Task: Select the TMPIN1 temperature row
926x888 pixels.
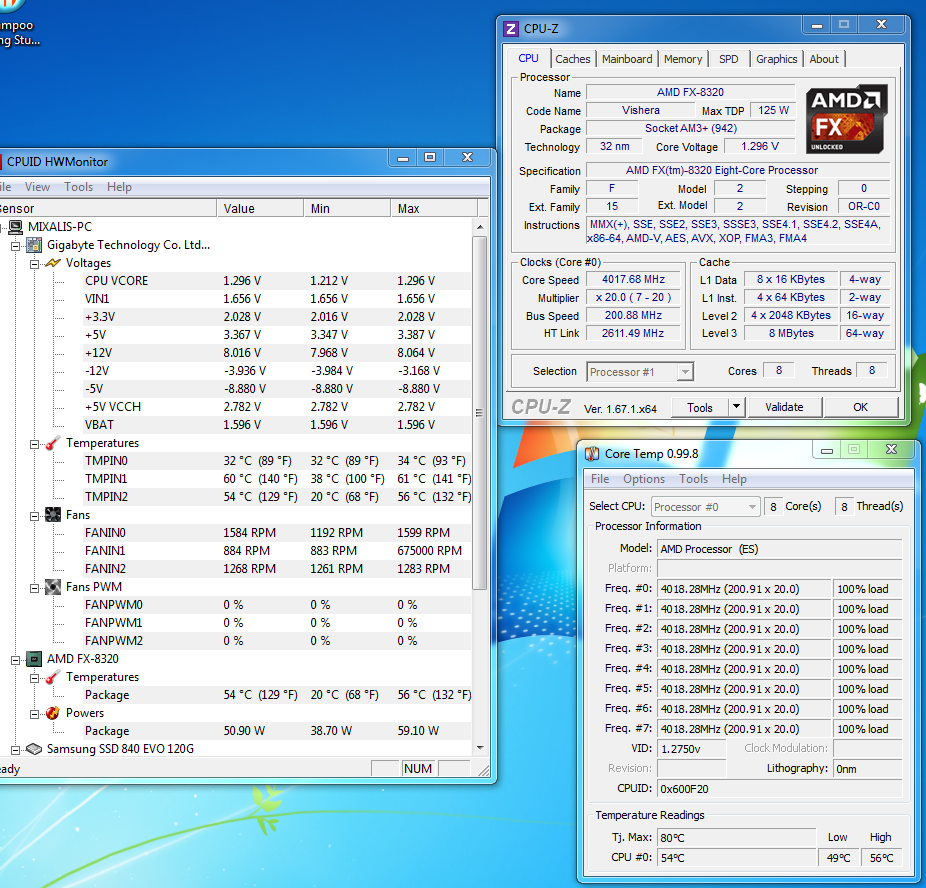Action: 278,479
